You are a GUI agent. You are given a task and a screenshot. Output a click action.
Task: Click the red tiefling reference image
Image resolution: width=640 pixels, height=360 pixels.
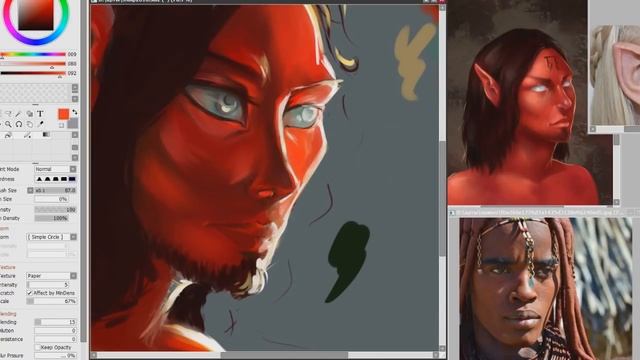pos(530,102)
